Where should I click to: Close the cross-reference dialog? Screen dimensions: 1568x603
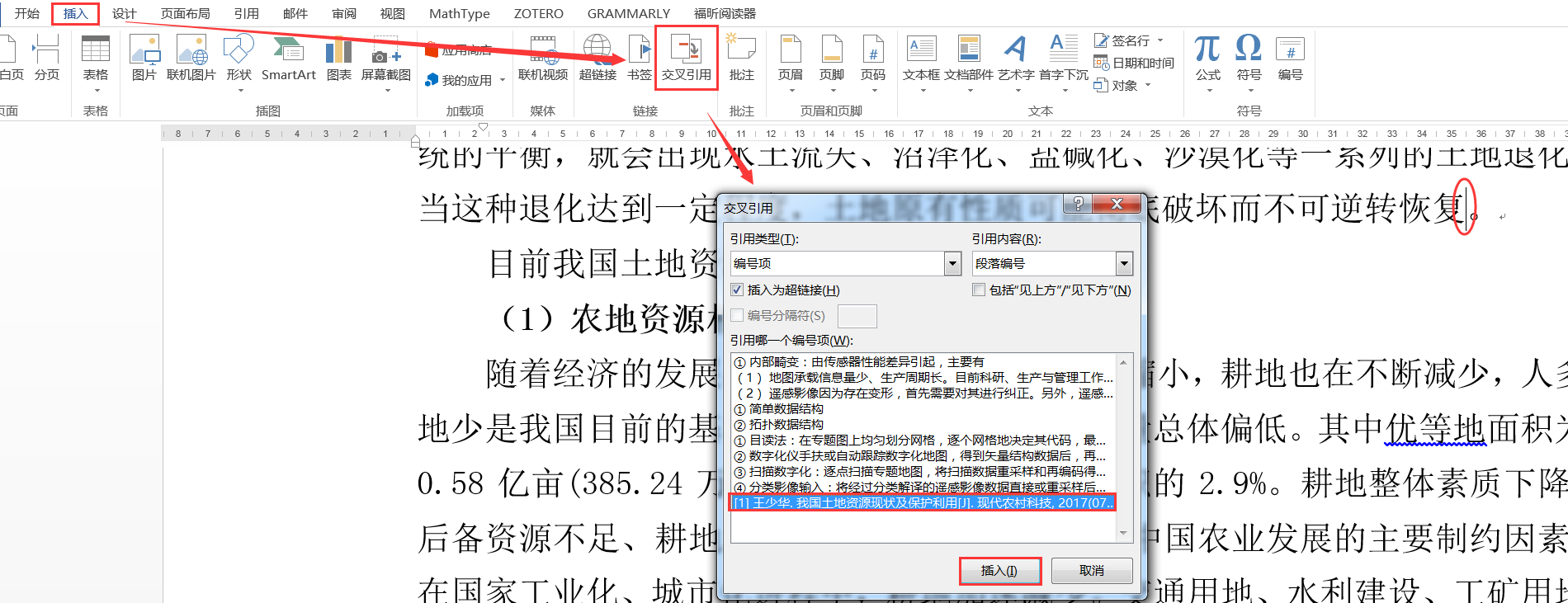[1117, 204]
